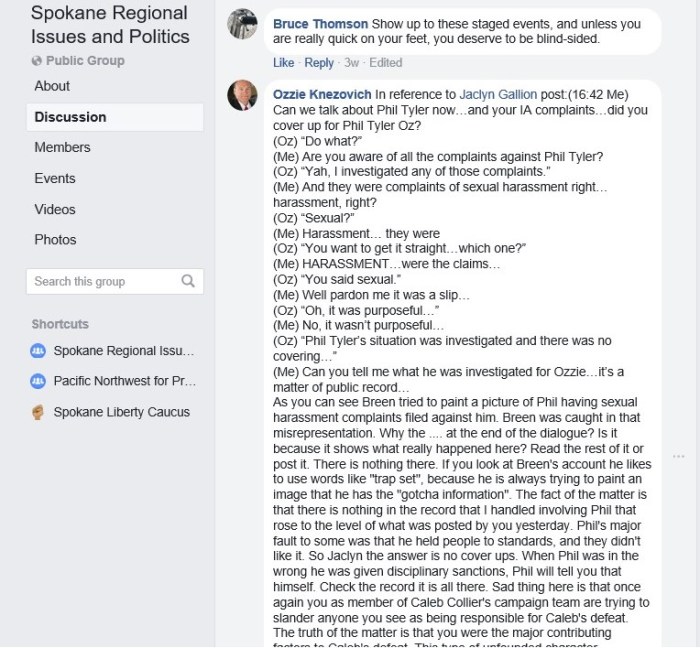Viewport: 700px width, 648px height.
Task: Go to the Members section
Action: (x=62, y=147)
